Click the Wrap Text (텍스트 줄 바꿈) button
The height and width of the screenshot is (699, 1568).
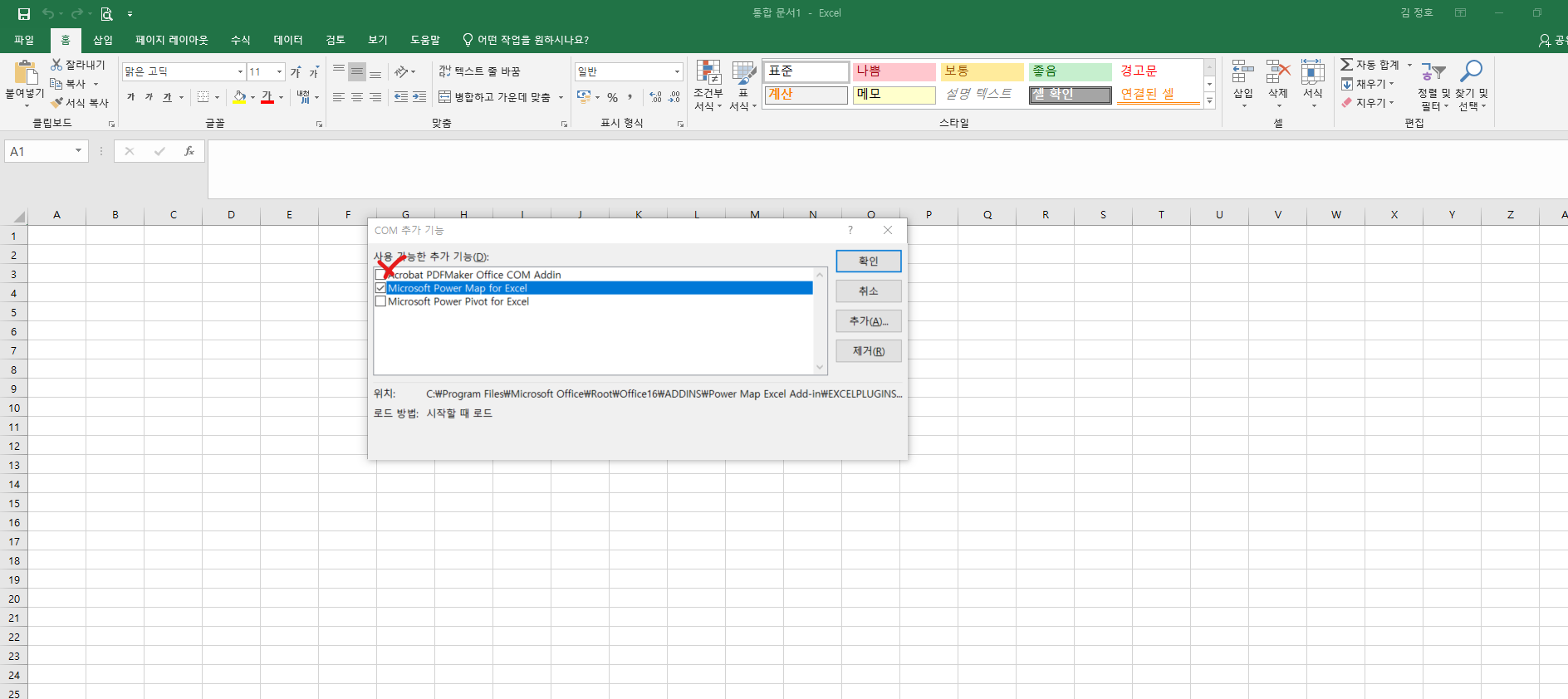pos(480,71)
